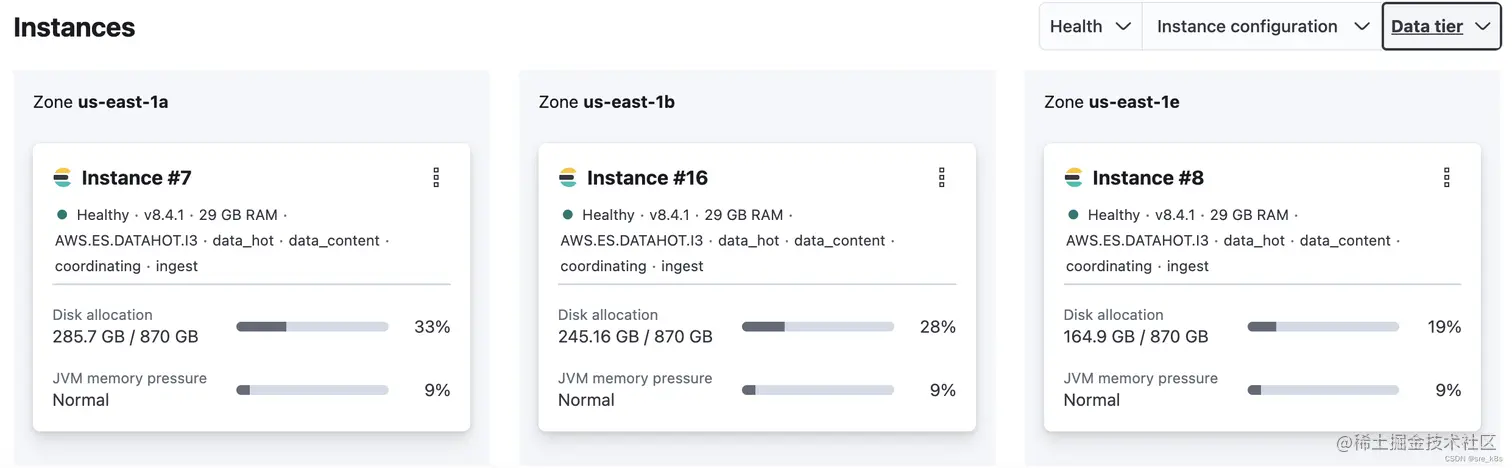Image resolution: width=1512 pixels, height=468 pixels.
Task: Click the Elasticsearch logo on Instance #16
Action: tap(568, 178)
